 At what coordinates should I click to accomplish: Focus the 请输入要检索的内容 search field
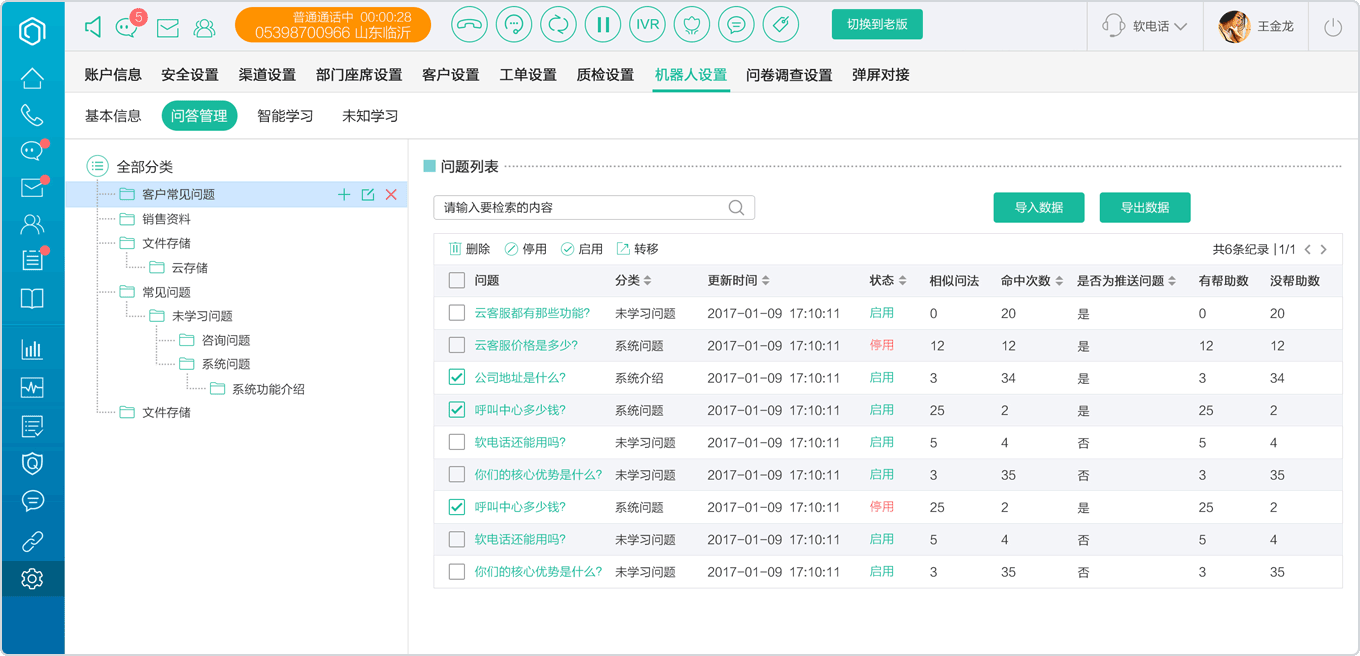click(594, 208)
